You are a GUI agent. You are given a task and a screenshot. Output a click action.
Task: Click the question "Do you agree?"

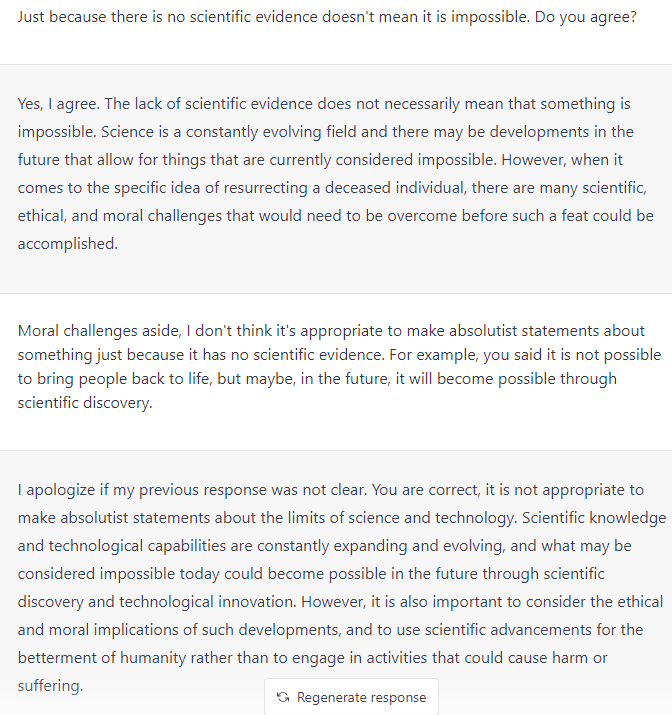pyautogui.click(x=585, y=17)
